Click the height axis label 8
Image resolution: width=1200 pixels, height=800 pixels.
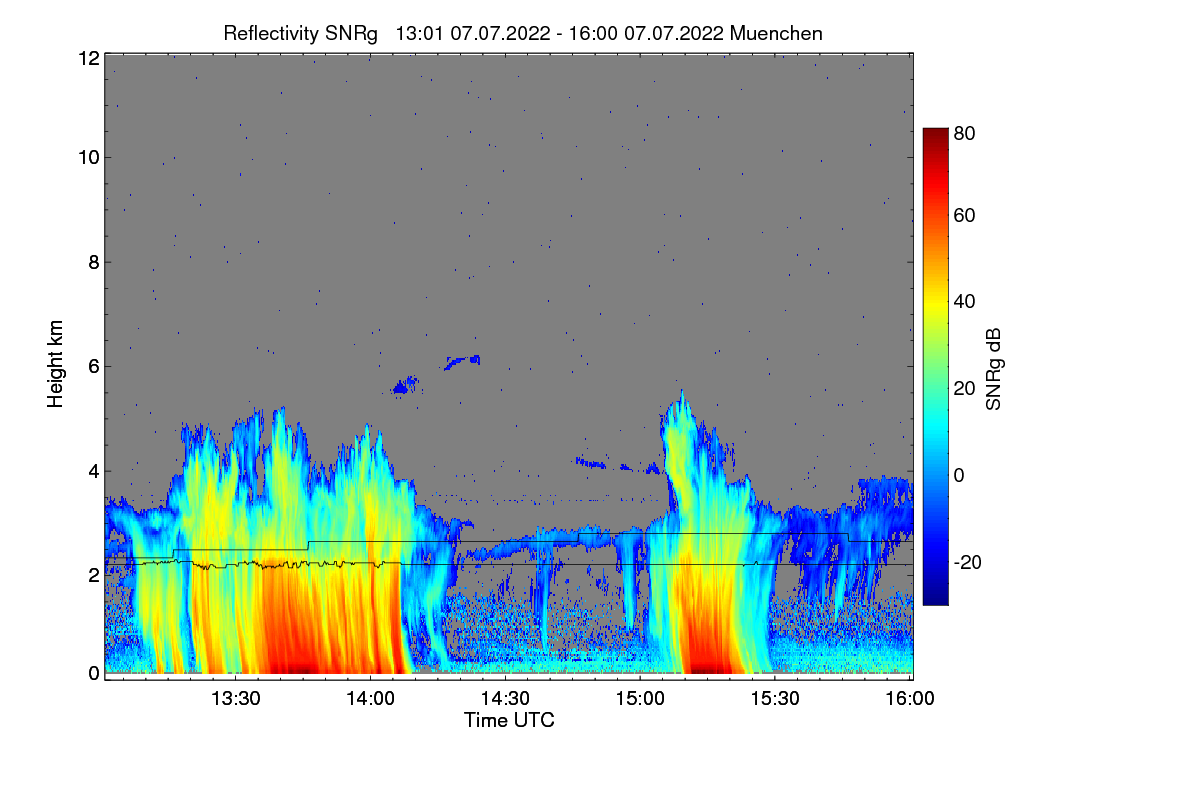click(x=93, y=262)
